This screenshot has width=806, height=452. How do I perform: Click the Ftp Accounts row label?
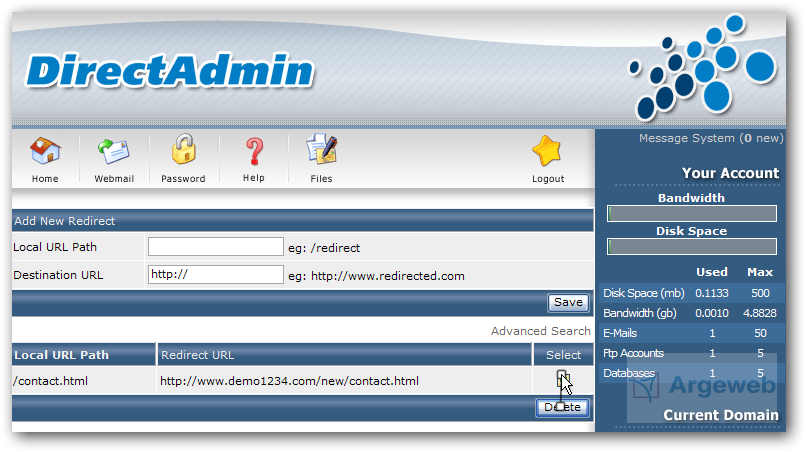(x=633, y=353)
